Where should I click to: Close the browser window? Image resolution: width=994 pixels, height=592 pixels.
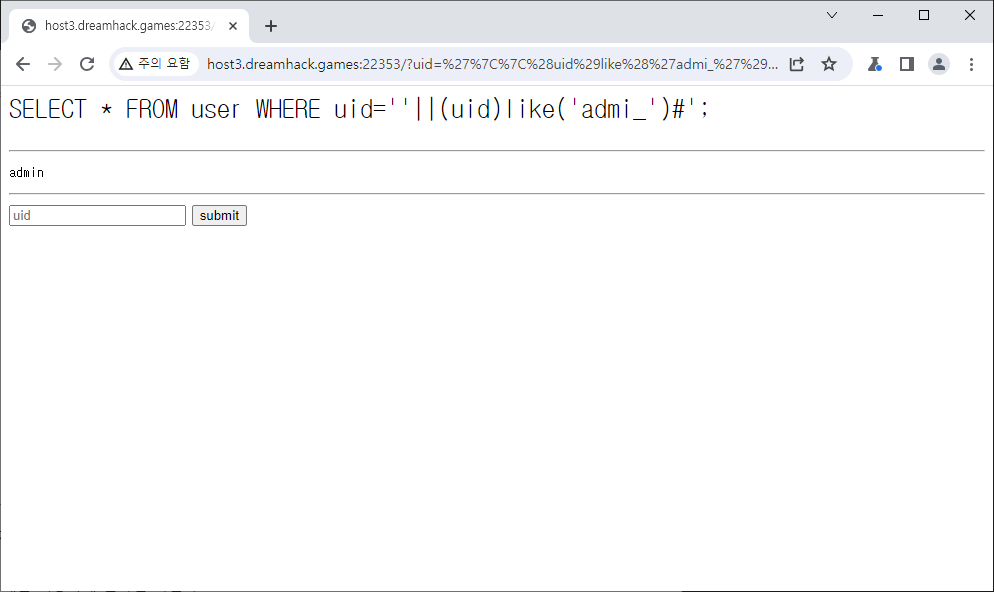[x=970, y=15]
